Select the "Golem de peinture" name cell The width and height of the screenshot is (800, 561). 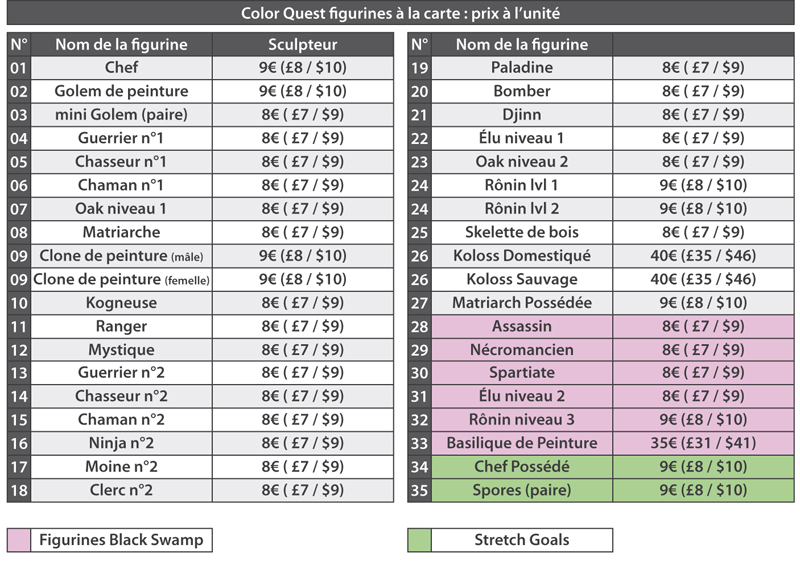point(121,91)
